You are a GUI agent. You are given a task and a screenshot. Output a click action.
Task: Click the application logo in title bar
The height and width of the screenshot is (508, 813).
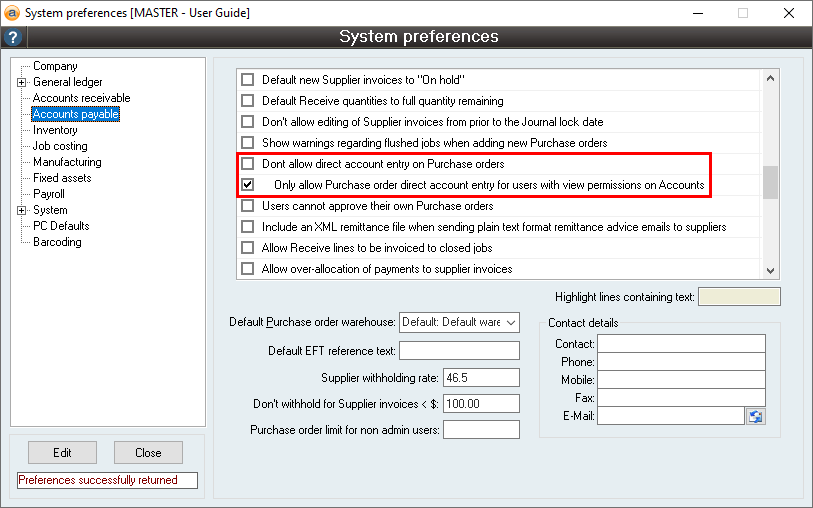pos(12,13)
